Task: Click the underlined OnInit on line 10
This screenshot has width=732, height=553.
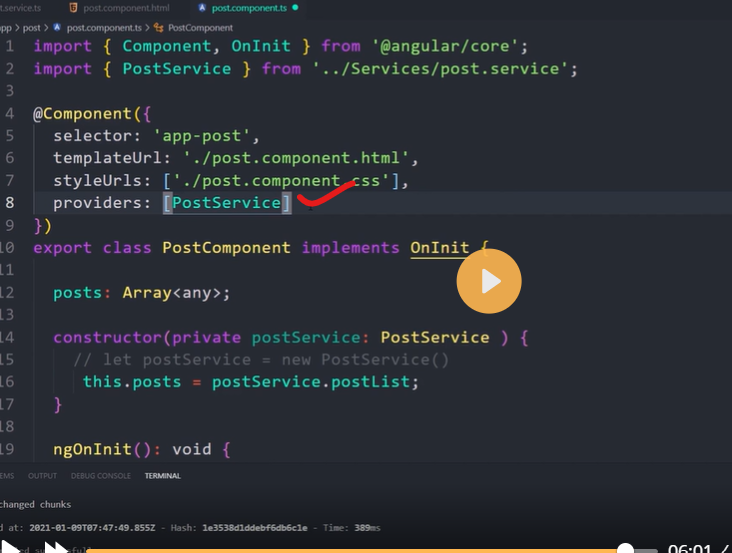Action: (x=439, y=247)
